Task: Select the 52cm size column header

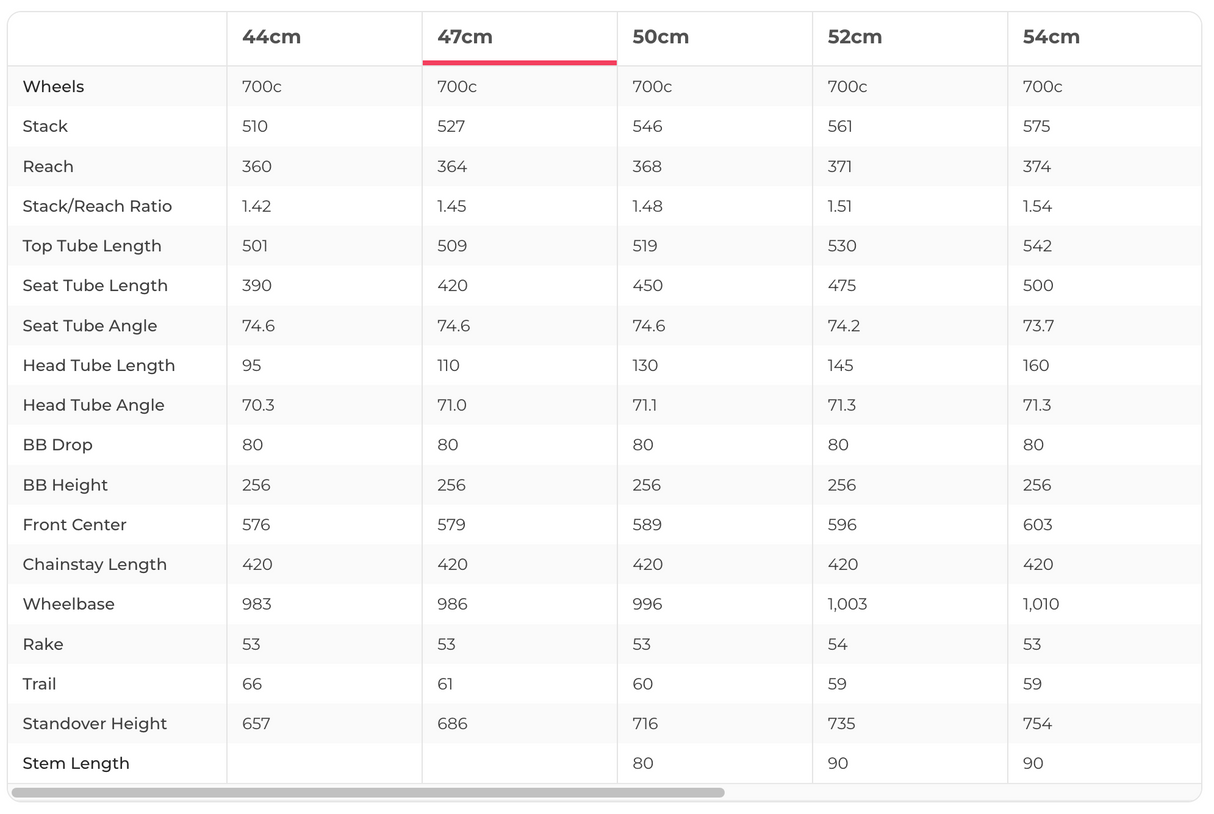Action: pos(855,37)
